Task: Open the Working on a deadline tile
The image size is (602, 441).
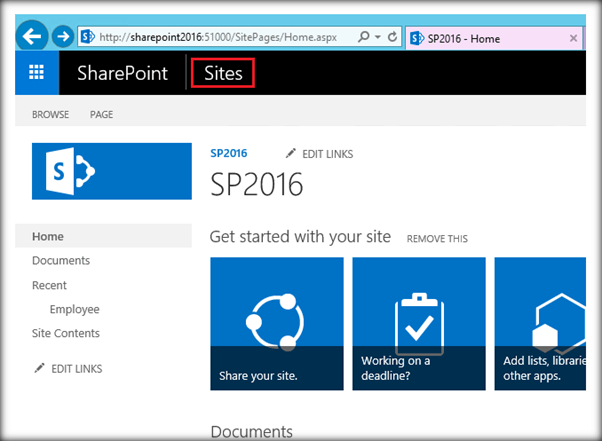Action: [419, 324]
